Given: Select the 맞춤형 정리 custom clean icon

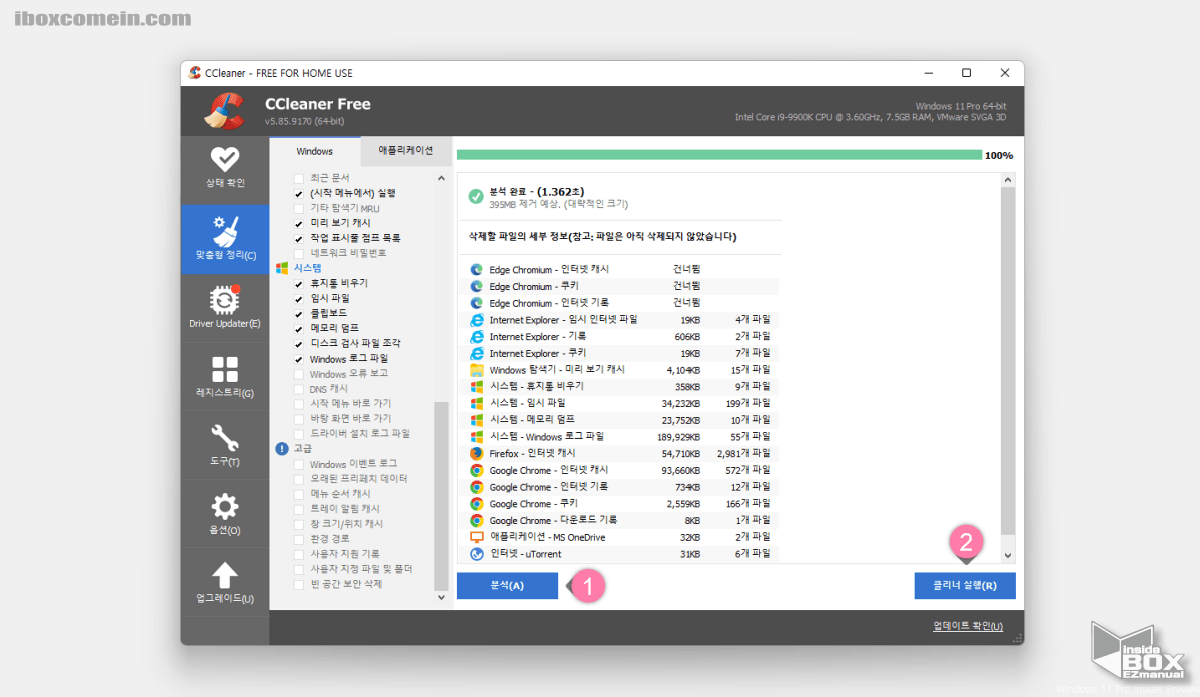Looking at the screenshot, I should (224, 239).
